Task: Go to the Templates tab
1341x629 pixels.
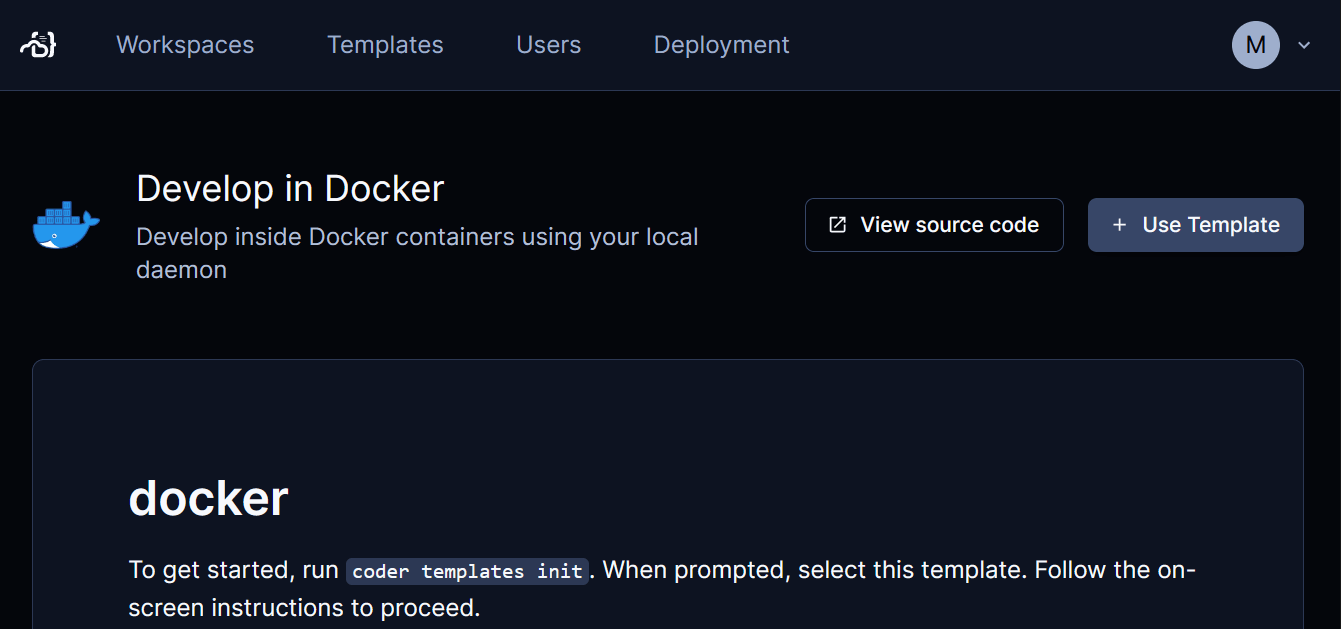Action: click(x=385, y=45)
